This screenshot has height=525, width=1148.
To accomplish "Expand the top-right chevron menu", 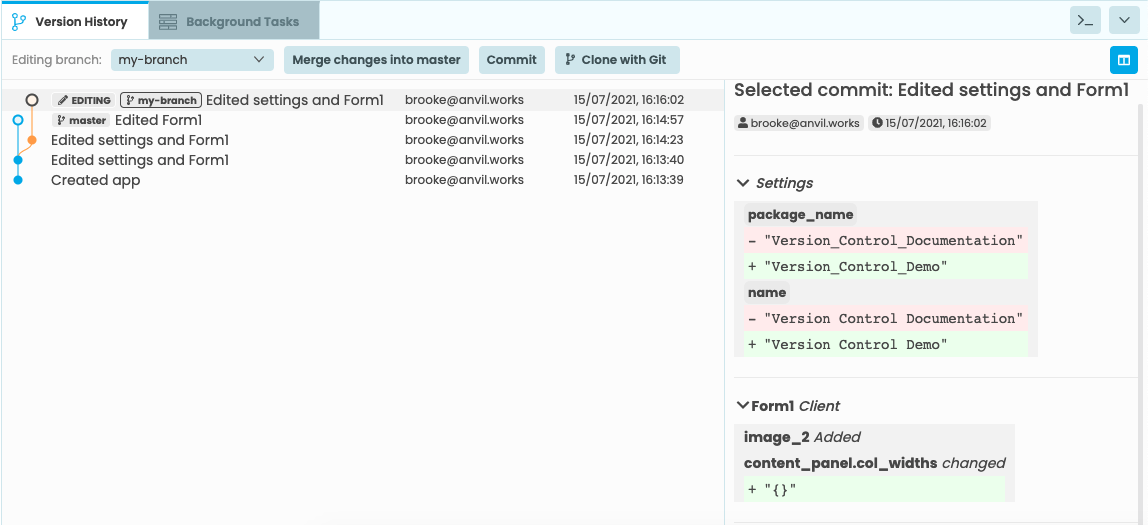I will [x=1125, y=20].
